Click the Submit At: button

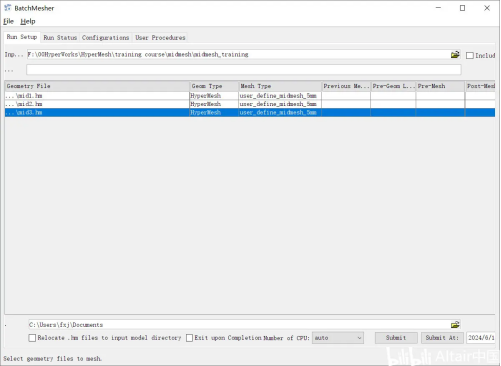coord(442,338)
